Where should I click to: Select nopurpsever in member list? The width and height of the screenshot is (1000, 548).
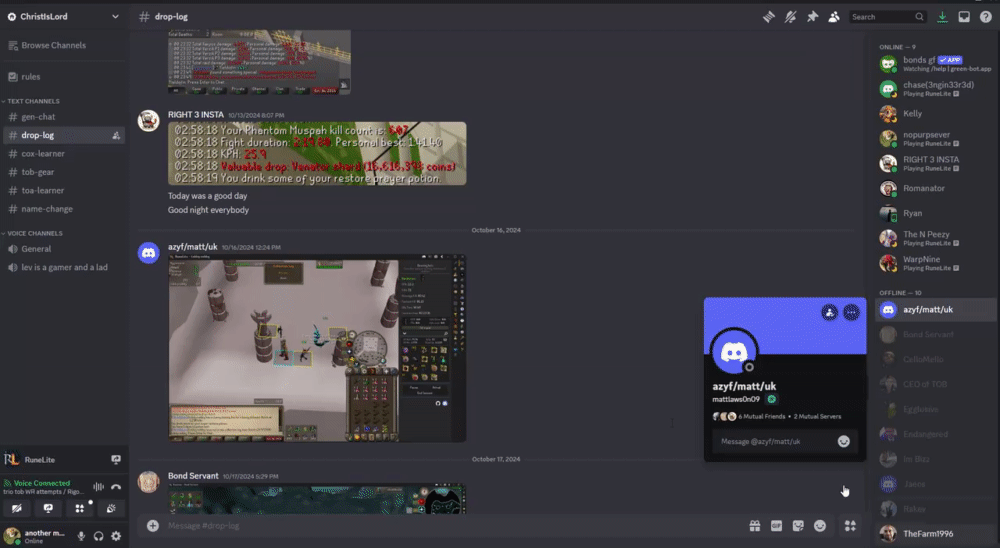936,138
